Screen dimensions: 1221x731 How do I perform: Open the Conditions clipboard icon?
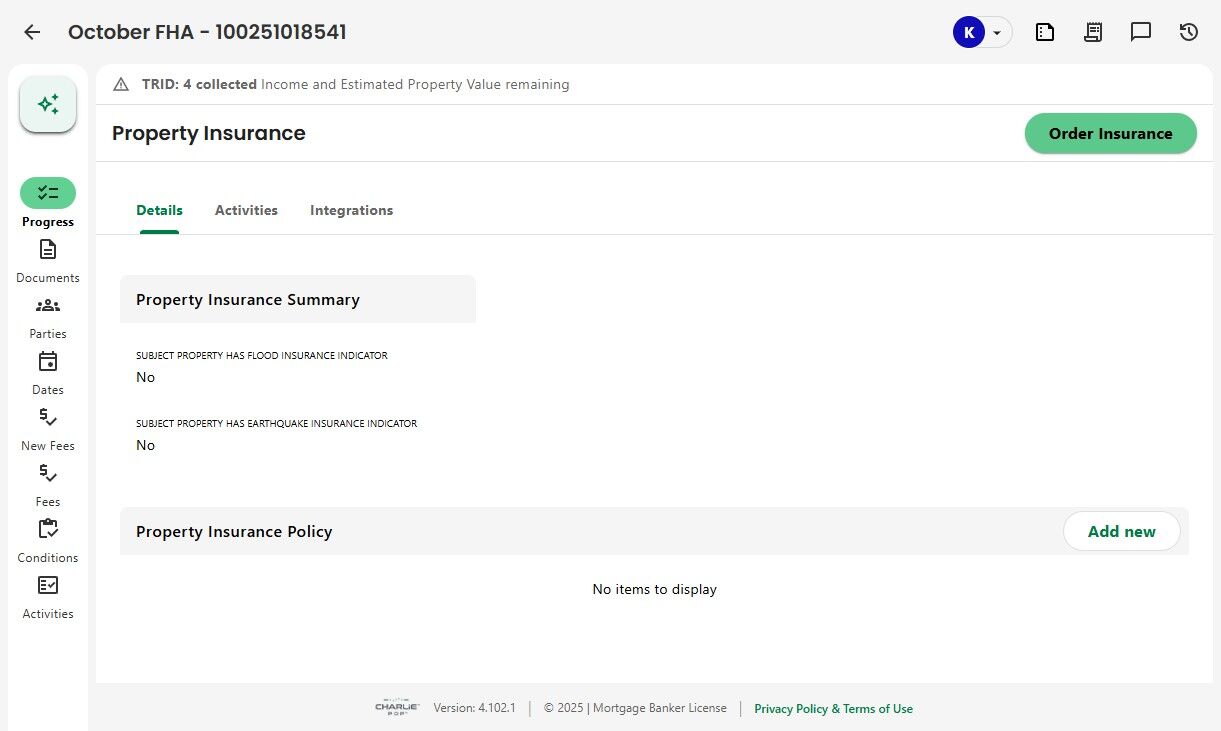(48, 529)
